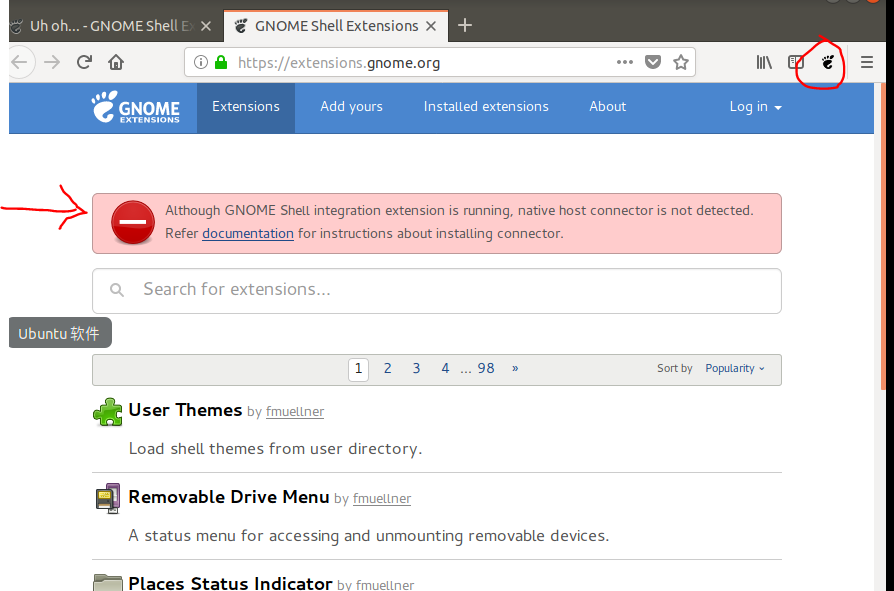Click the Places Status Indicator folder icon
This screenshot has height=591, width=894.
click(108, 582)
